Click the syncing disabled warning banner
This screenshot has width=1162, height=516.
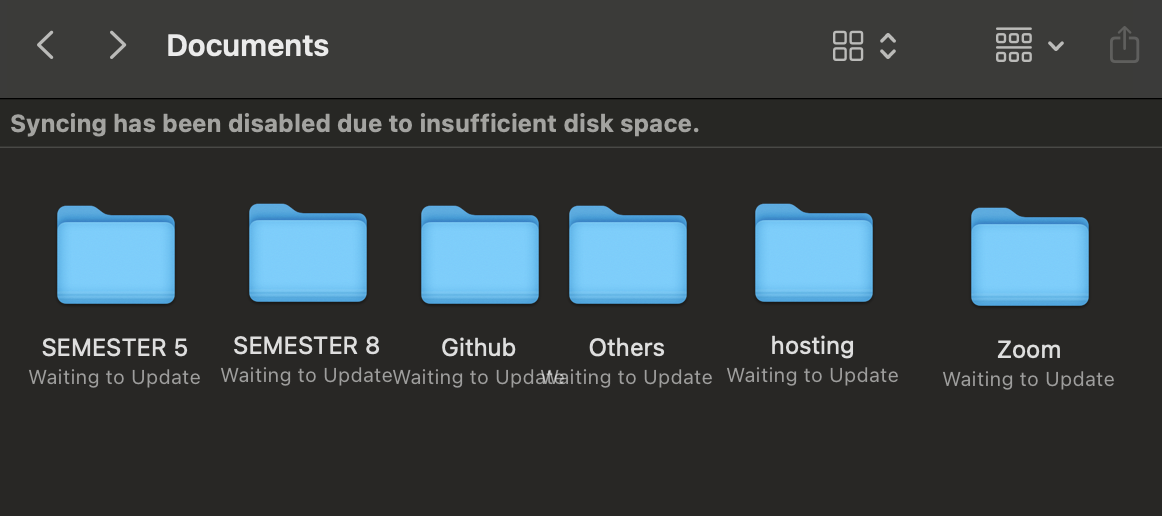[x=355, y=124]
